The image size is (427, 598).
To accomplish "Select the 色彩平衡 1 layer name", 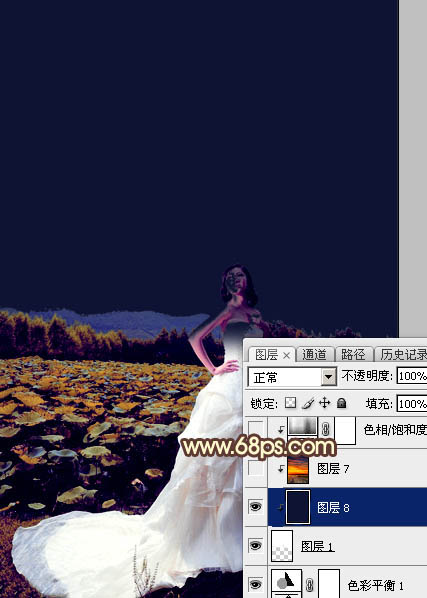I will 376,585.
